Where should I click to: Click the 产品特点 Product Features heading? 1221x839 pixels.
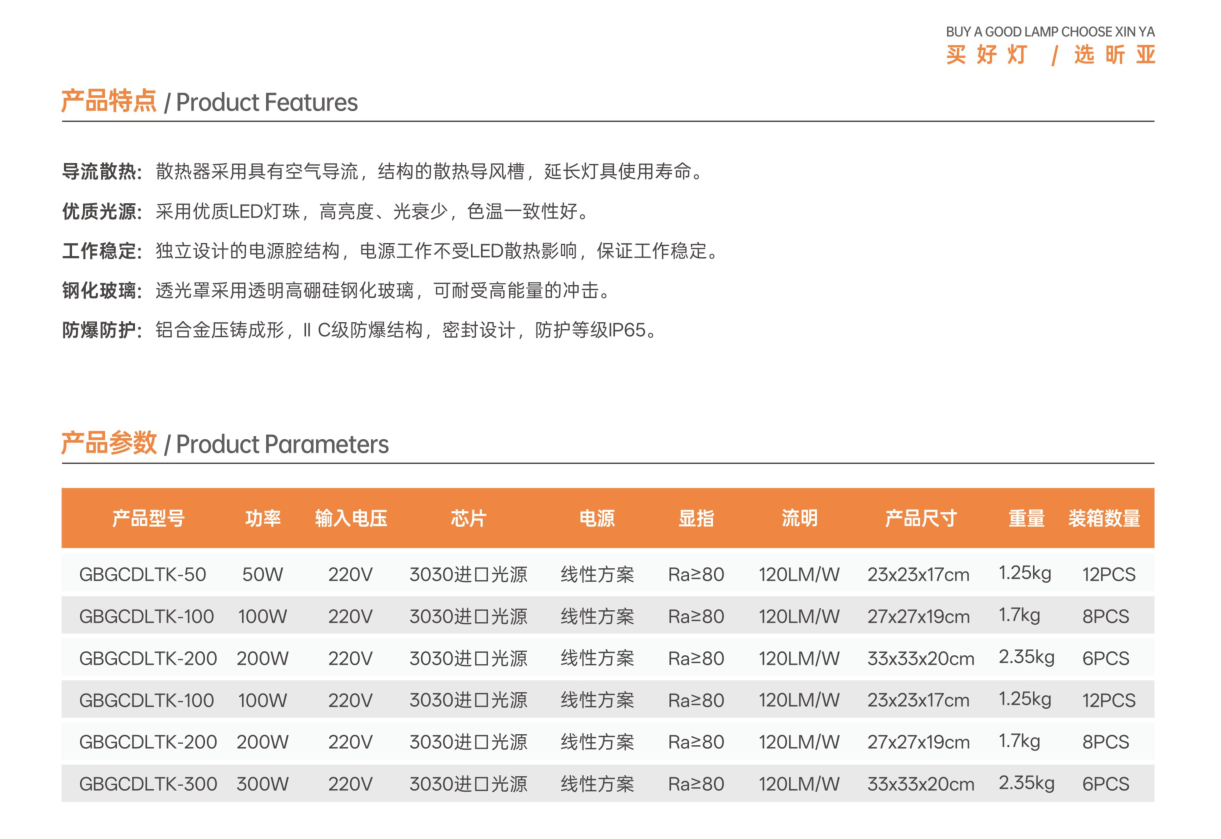pos(209,102)
